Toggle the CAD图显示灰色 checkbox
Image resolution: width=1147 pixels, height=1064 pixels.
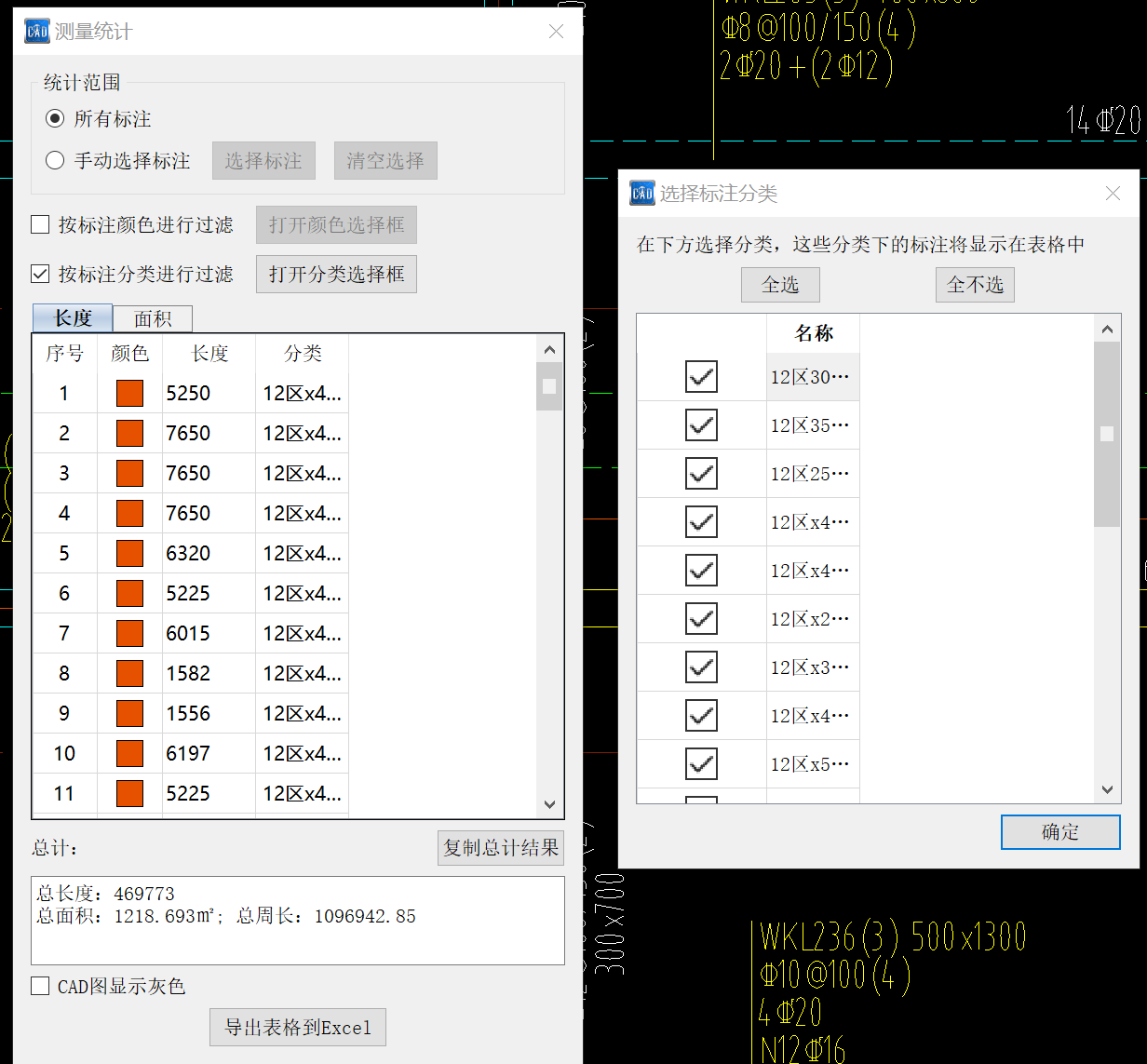coord(40,987)
